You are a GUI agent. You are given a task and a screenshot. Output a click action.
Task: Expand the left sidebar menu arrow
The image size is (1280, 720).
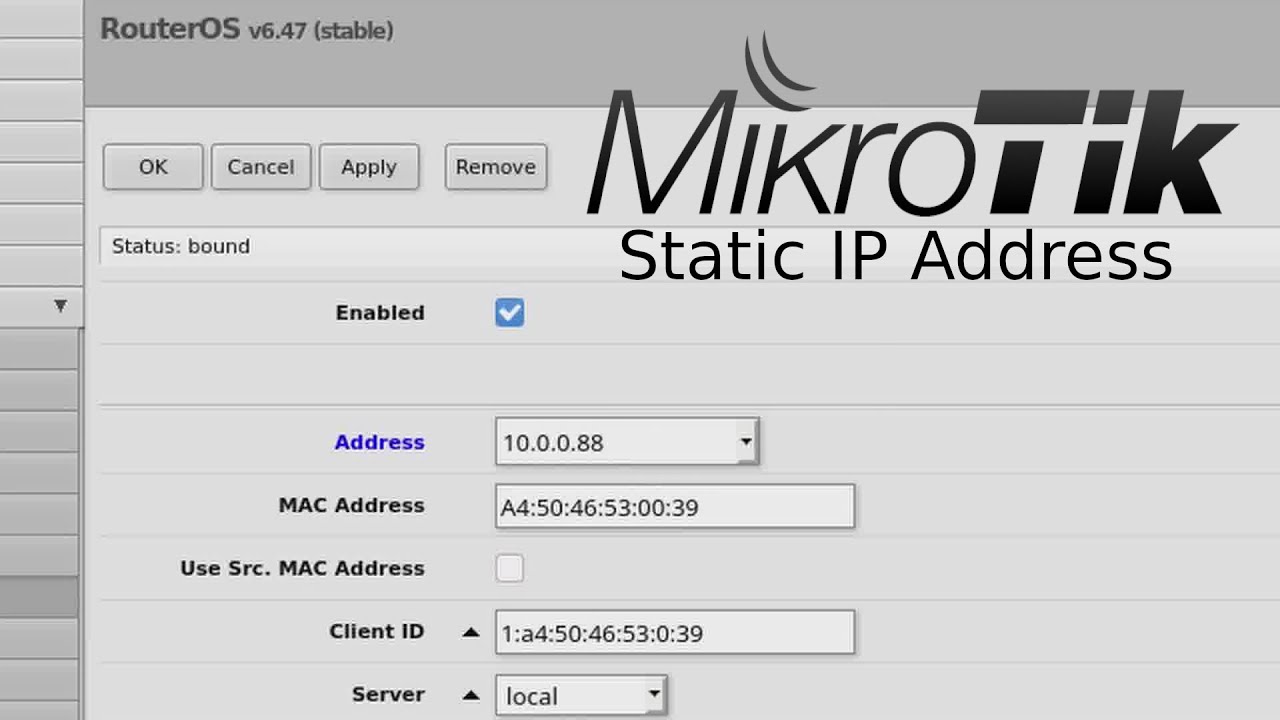[60, 306]
